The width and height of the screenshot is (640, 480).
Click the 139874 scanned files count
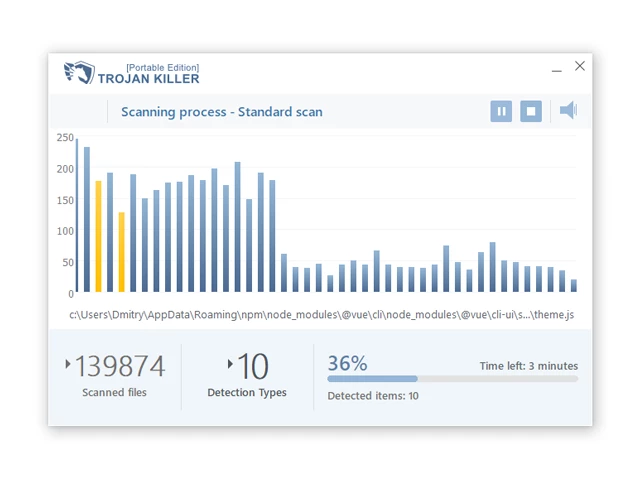pyautogui.click(x=120, y=367)
